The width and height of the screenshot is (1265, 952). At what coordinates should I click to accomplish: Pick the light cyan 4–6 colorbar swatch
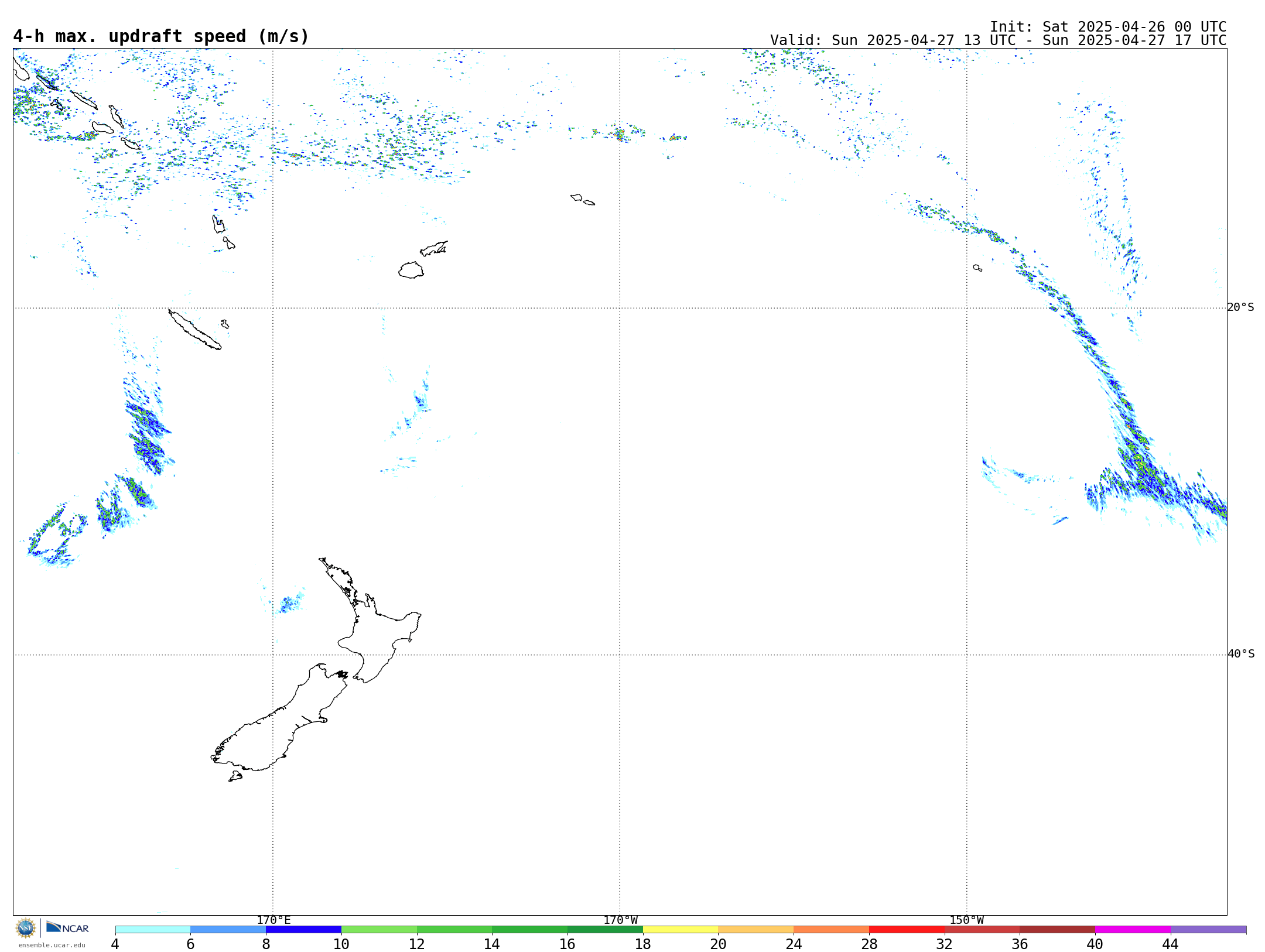pyautogui.click(x=153, y=930)
